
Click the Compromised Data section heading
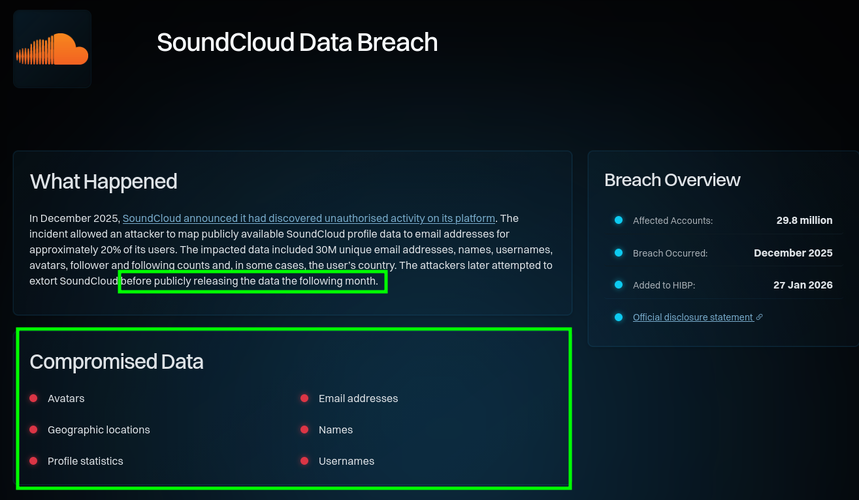(x=117, y=361)
